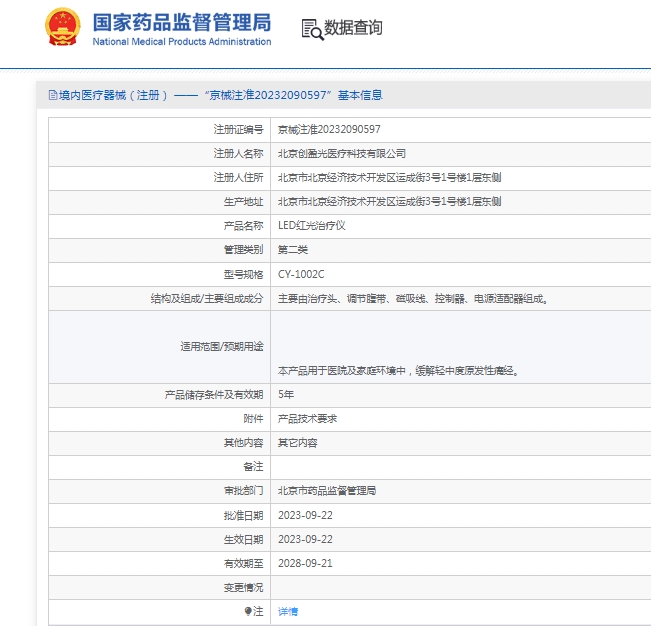
Task: Select expiry date 2028-09-21
Action: pos(305,563)
